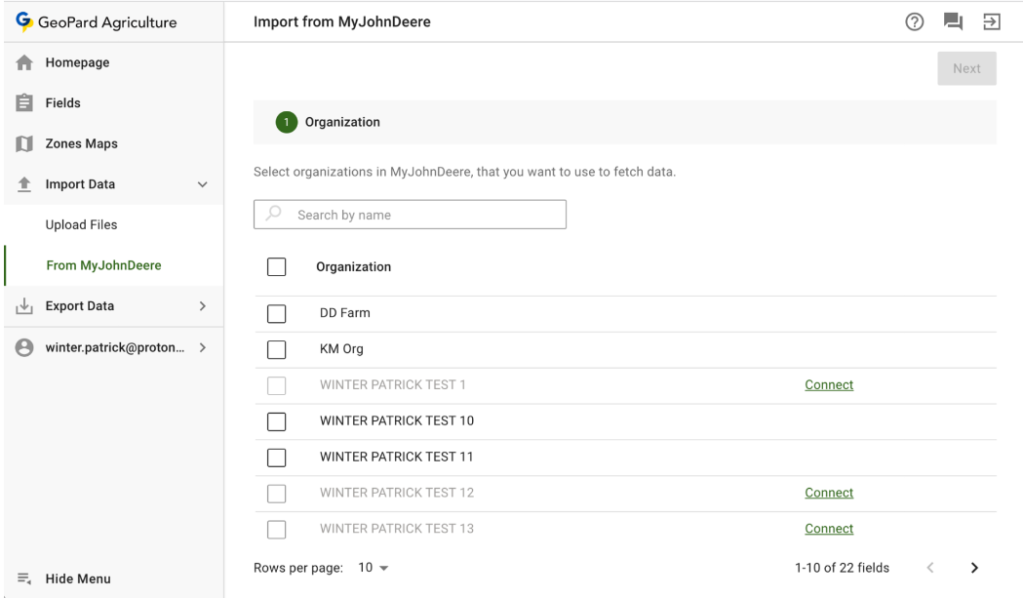The image size is (1023, 598).
Task: Open the chat messages icon
Action: (953, 22)
